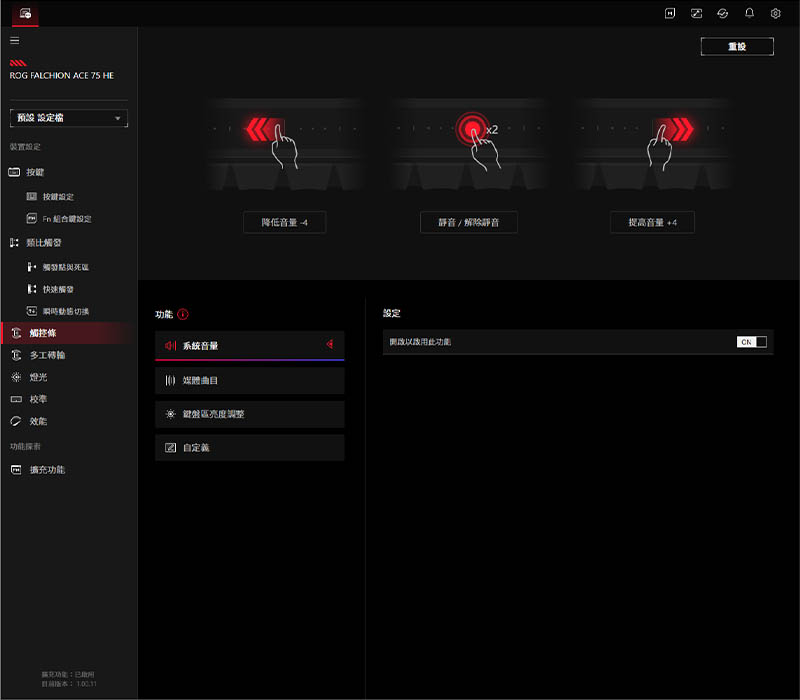Choose the 自定義 function option
Image resolution: width=800 pixels, height=700 pixels.
[249, 448]
